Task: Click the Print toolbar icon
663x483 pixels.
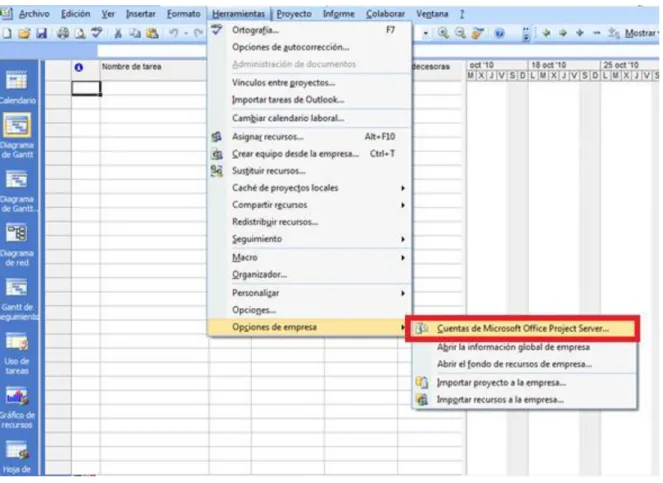Action: (x=63, y=33)
